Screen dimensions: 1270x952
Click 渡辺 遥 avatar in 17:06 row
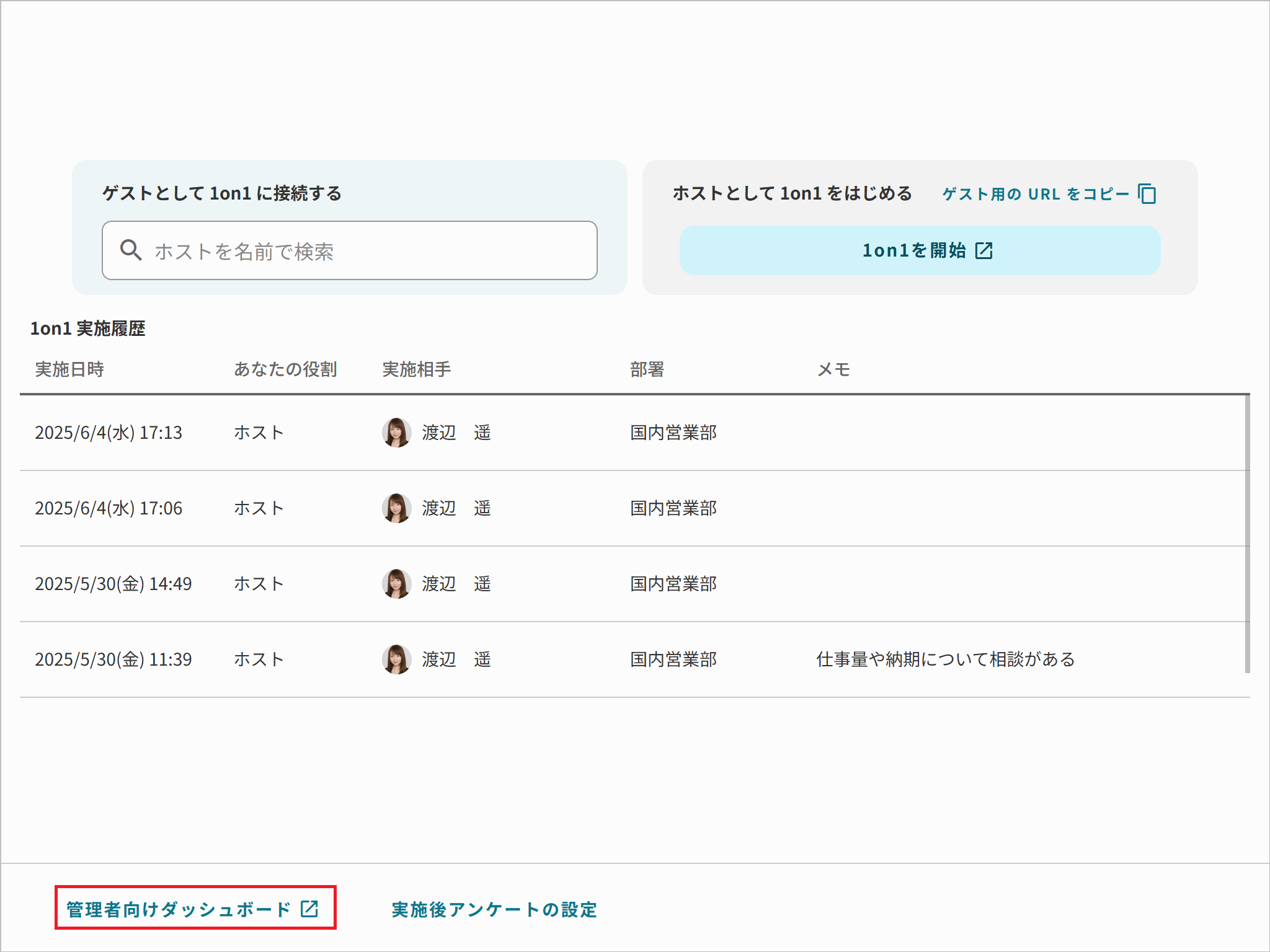click(x=396, y=508)
